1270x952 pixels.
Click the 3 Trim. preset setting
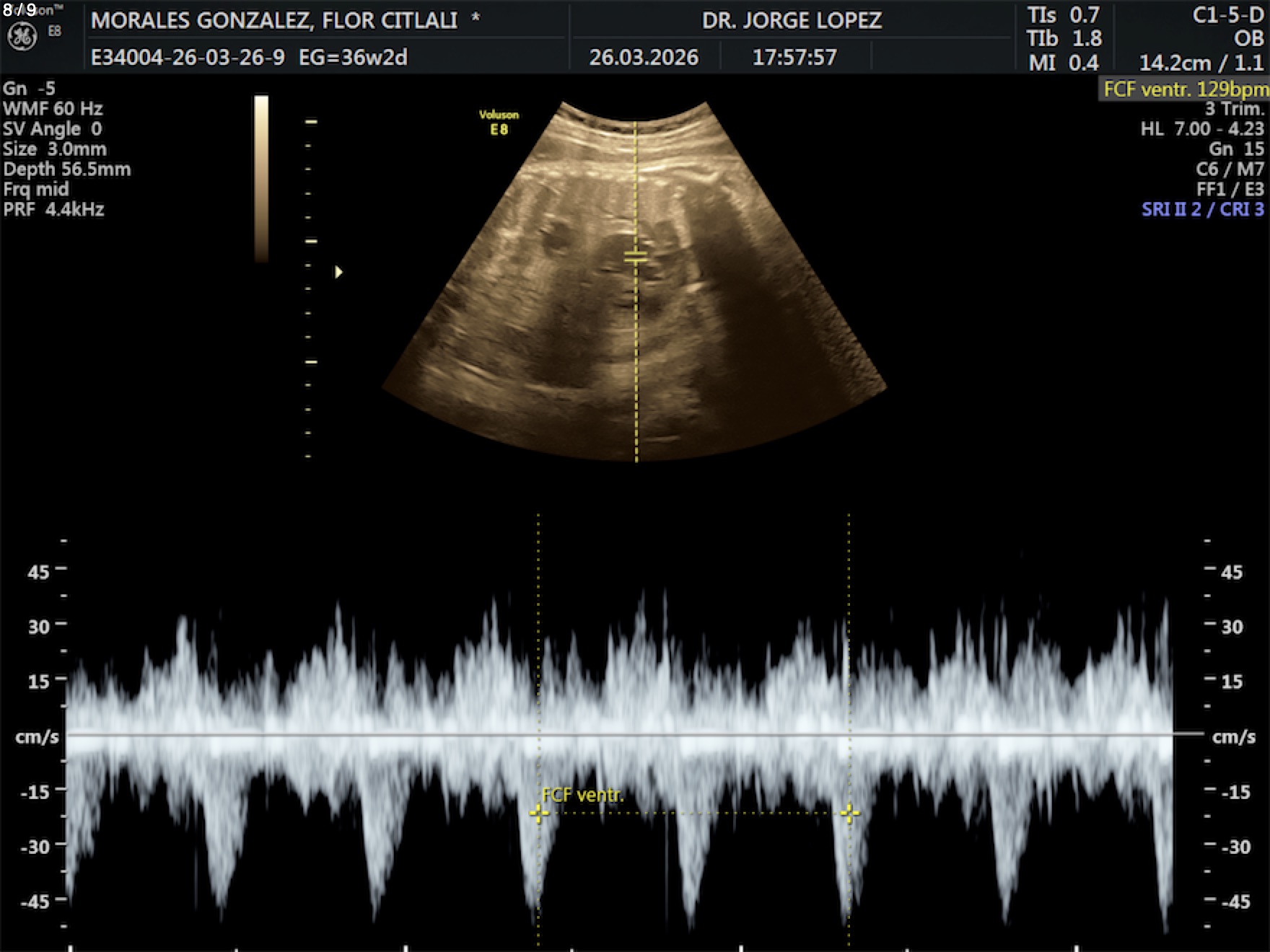point(1235,109)
